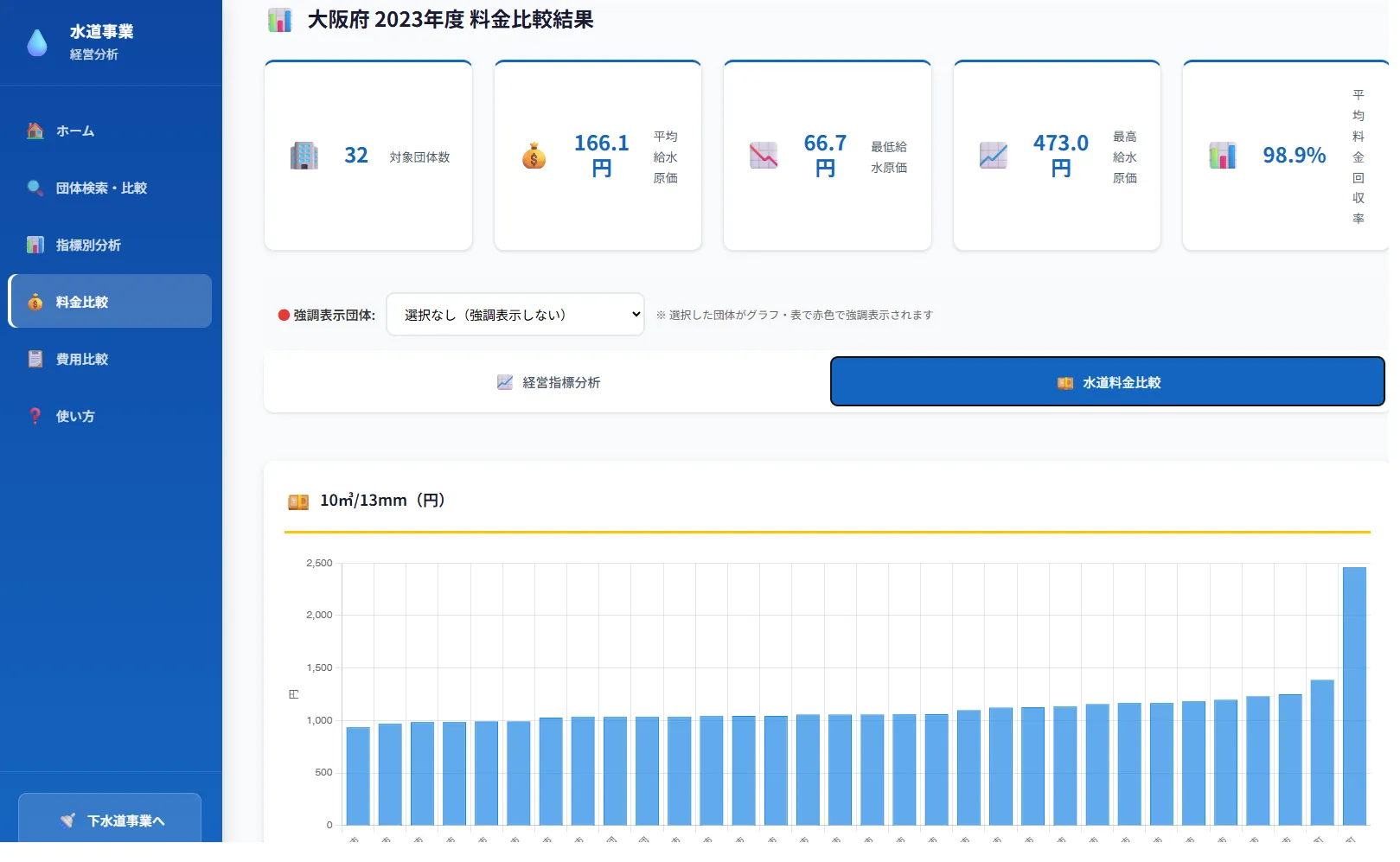Click the line chart icon on 経営指標分析 tab
Screen dimensions: 1400x862
(x=505, y=382)
